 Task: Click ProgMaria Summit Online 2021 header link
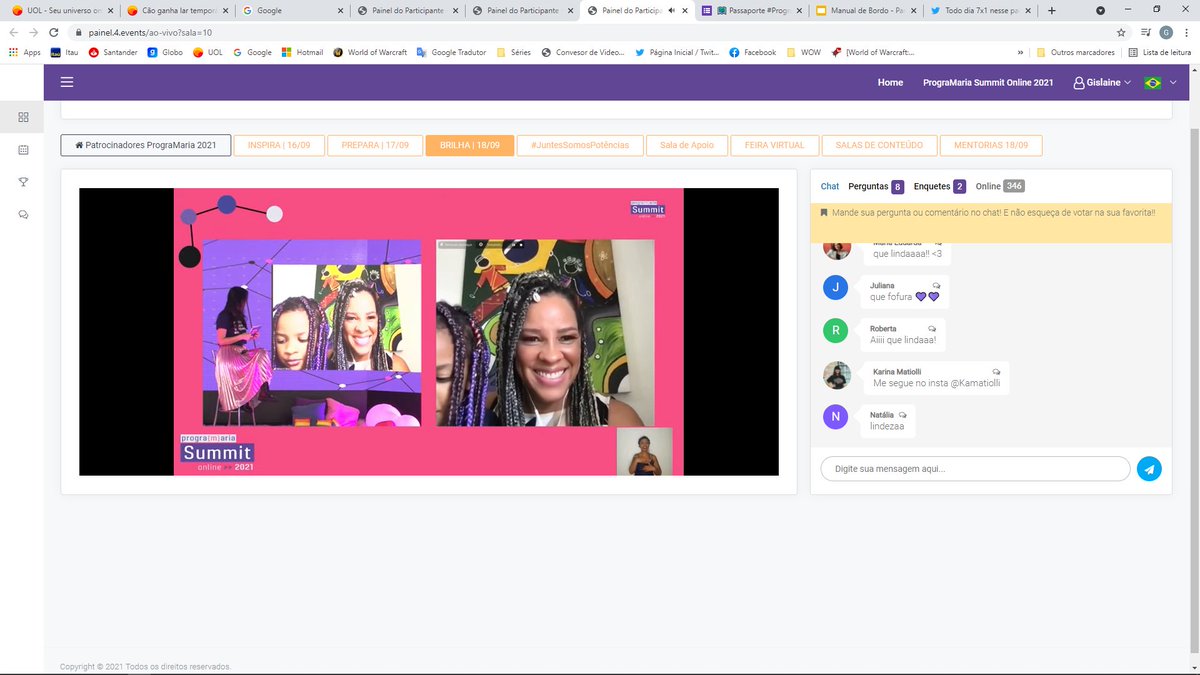point(988,82)
